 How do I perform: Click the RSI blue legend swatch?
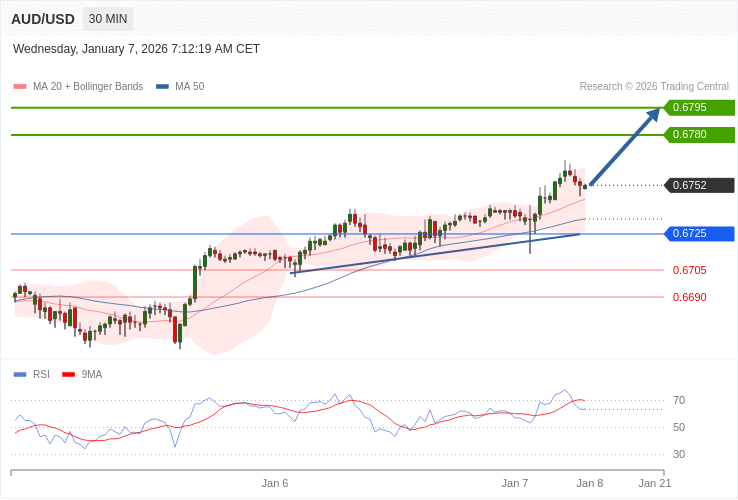click(20, 375)
